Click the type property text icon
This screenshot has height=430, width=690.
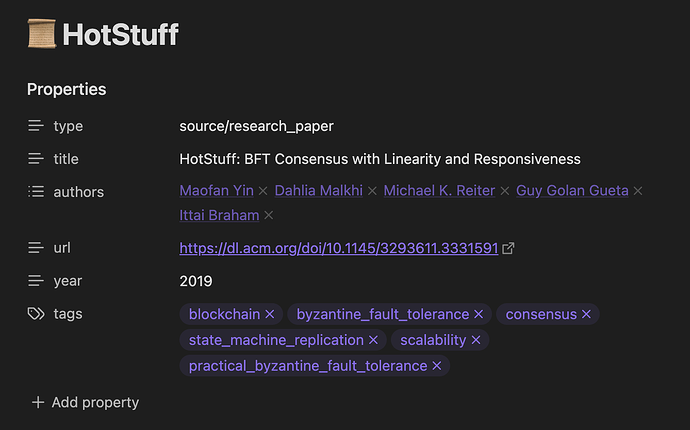coord(36,126)
